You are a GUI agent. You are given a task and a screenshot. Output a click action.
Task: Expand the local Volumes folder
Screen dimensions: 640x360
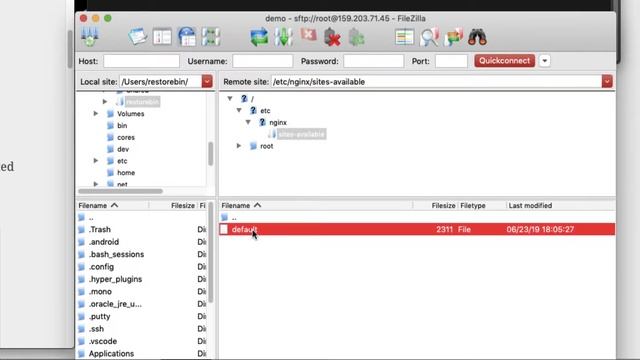(96, 113)
